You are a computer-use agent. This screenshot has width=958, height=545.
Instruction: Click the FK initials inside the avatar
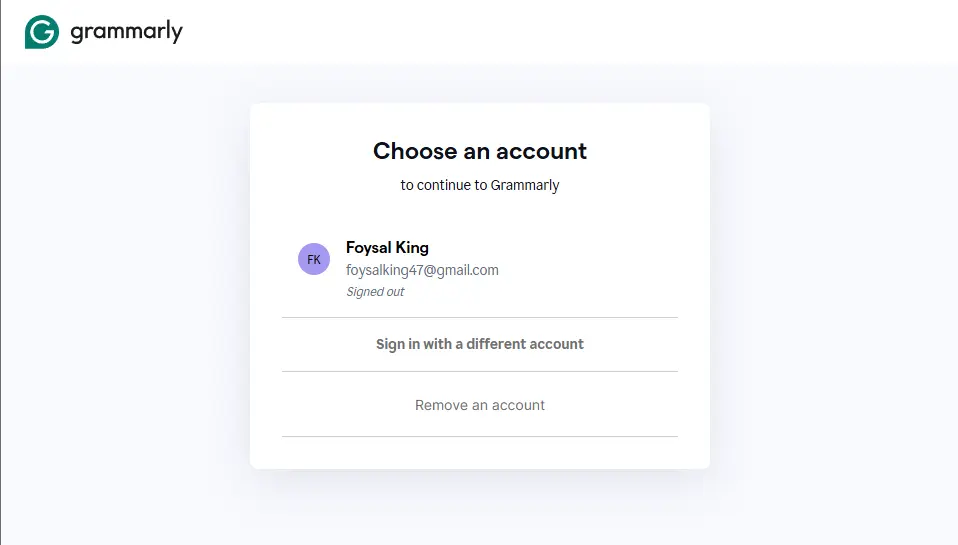[314, 260]
